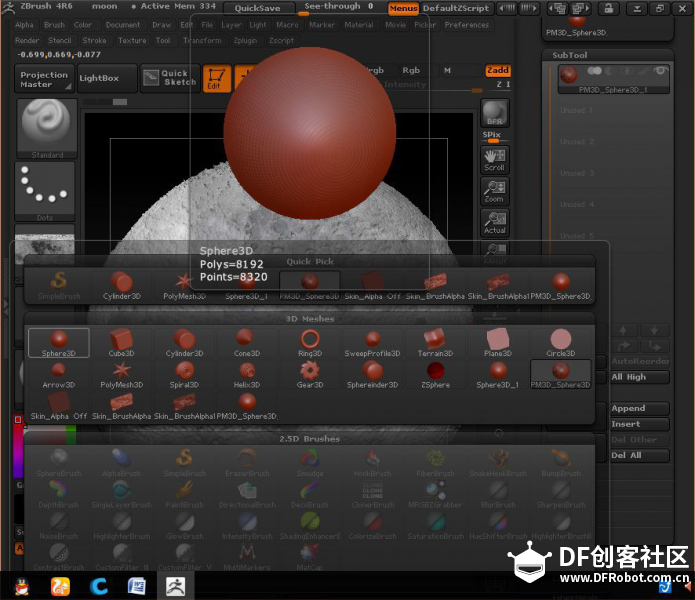
Task: Open the Dots stroke picker
Action: pos(45,191)
